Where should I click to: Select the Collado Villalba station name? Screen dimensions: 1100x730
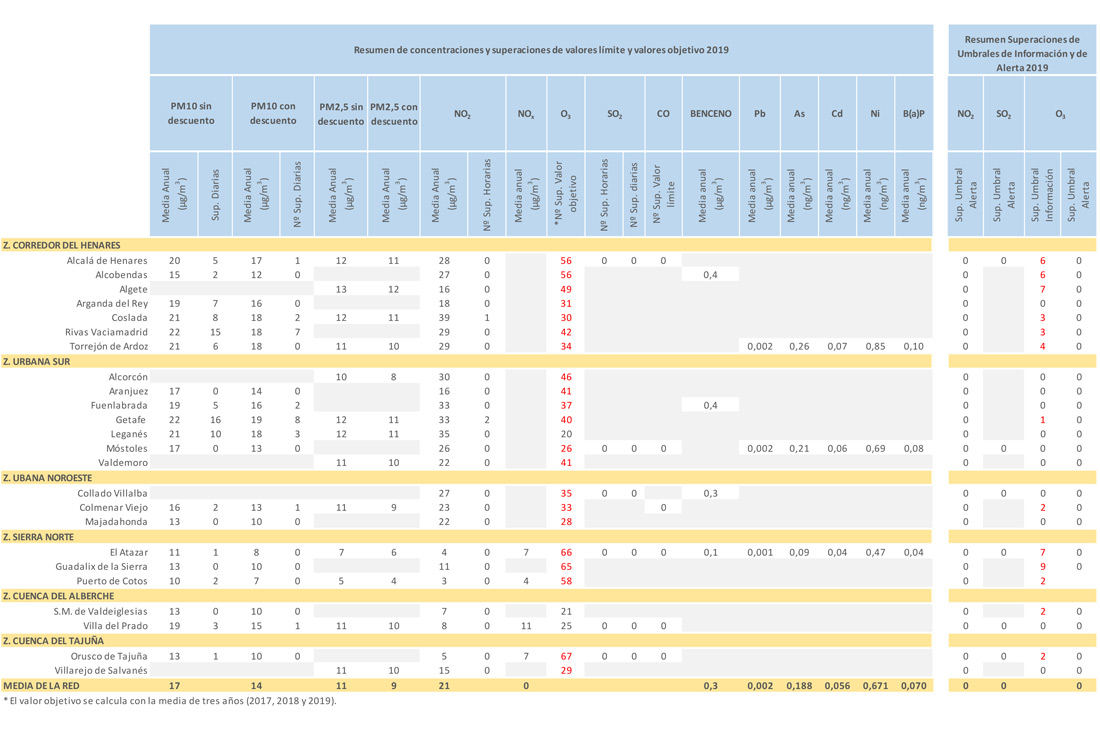[x=113, y=494]
